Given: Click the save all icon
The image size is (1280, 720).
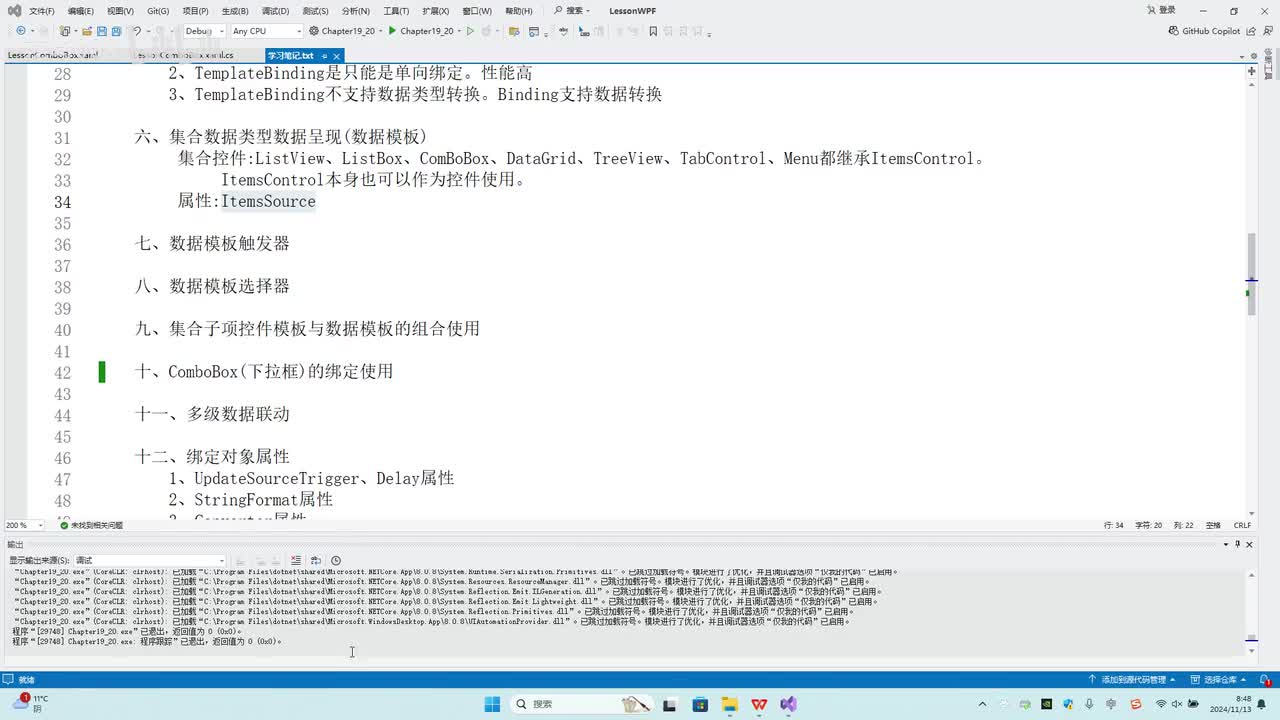Looking at the screenshot, I should point(116,31).
